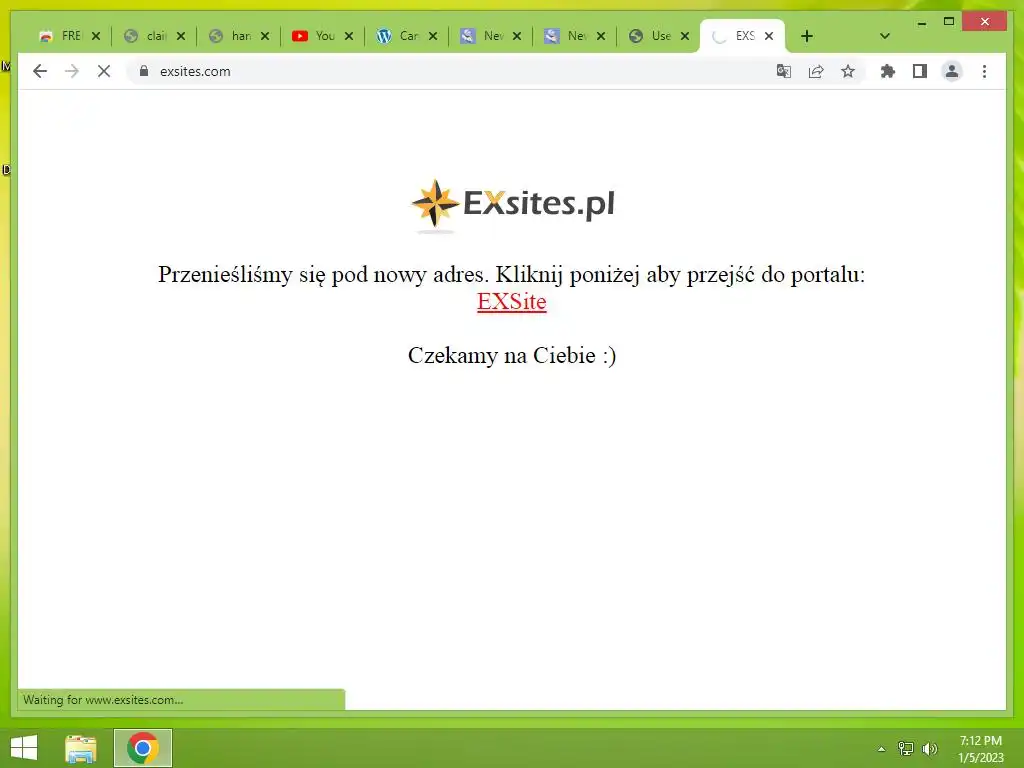Image resolution: width=1024 pixels, height=768 pixels.
Task: Show hidden system tray icons
Action: point(882,749)
